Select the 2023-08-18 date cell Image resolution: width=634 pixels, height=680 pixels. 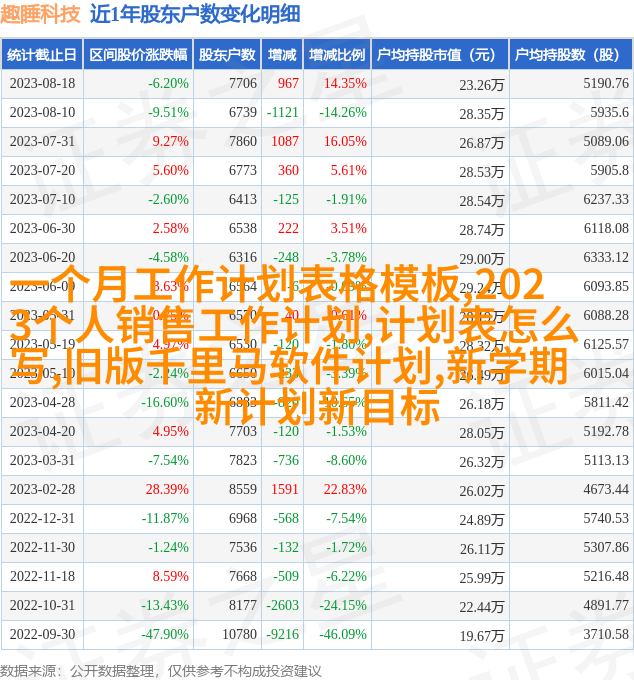pyautogui.click(x=42, y=84)
